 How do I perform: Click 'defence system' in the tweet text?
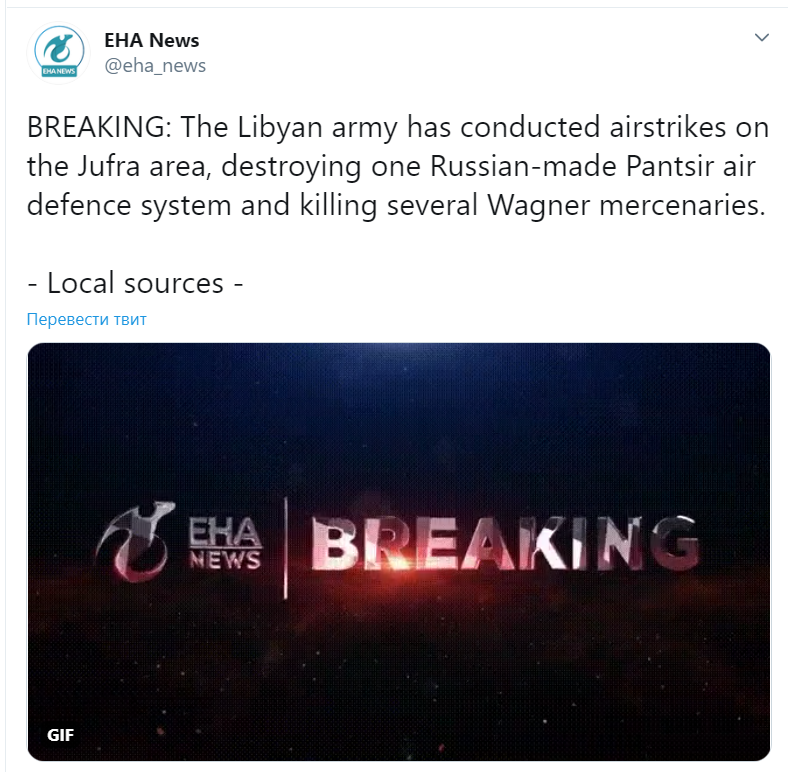129,205
